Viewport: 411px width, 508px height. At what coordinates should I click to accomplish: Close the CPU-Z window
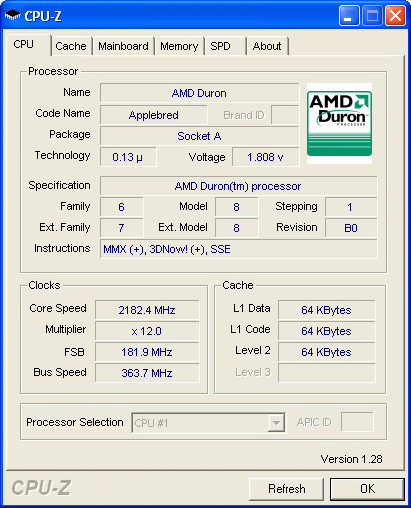(x=395, y=15)
